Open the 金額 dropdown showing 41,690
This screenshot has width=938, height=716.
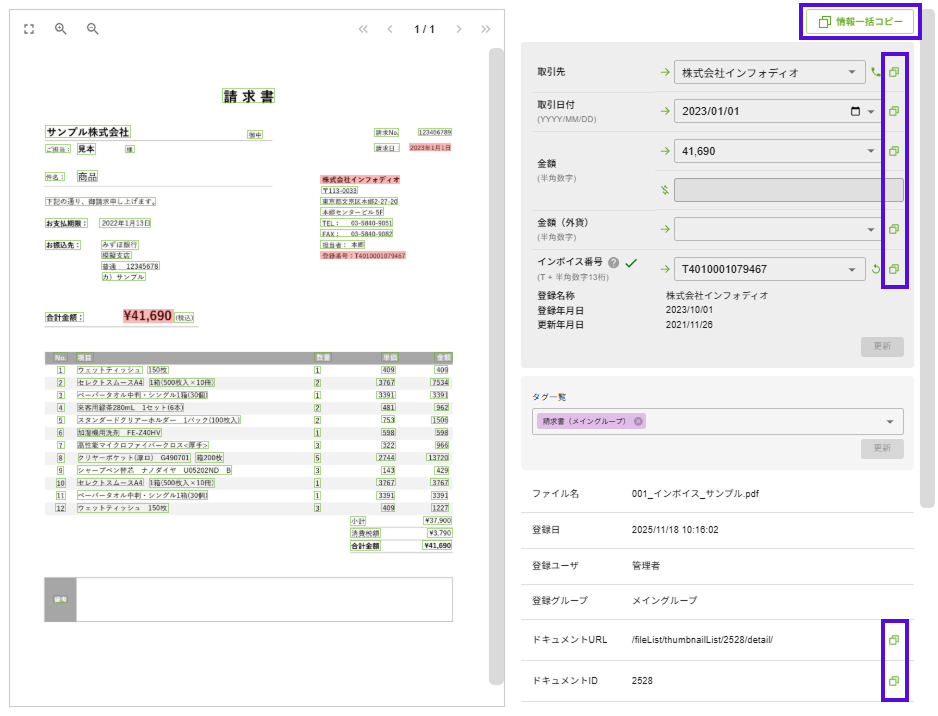click(871, 151)
